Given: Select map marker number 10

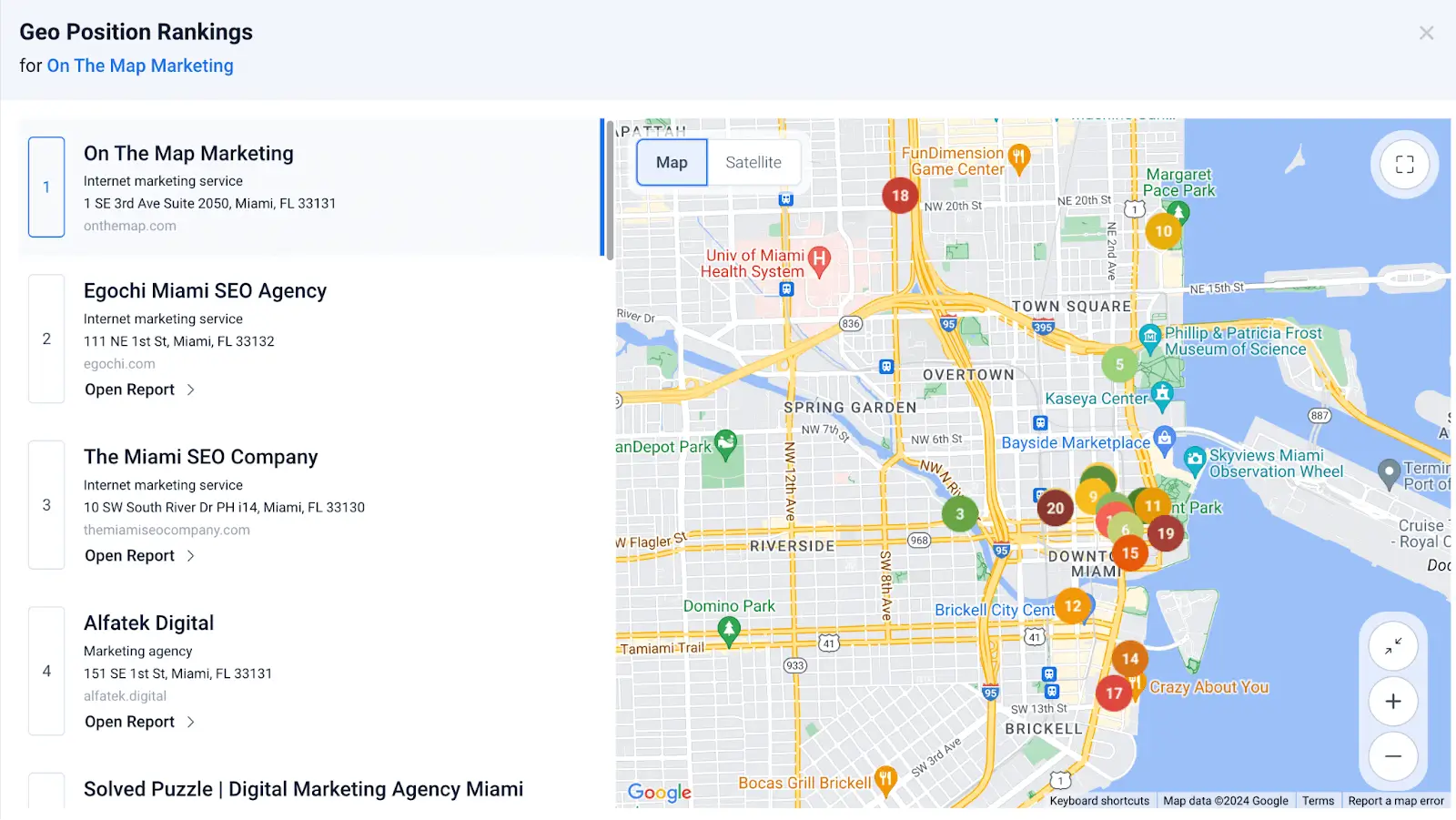Looking at the screenshot, I should (1164, 231).
